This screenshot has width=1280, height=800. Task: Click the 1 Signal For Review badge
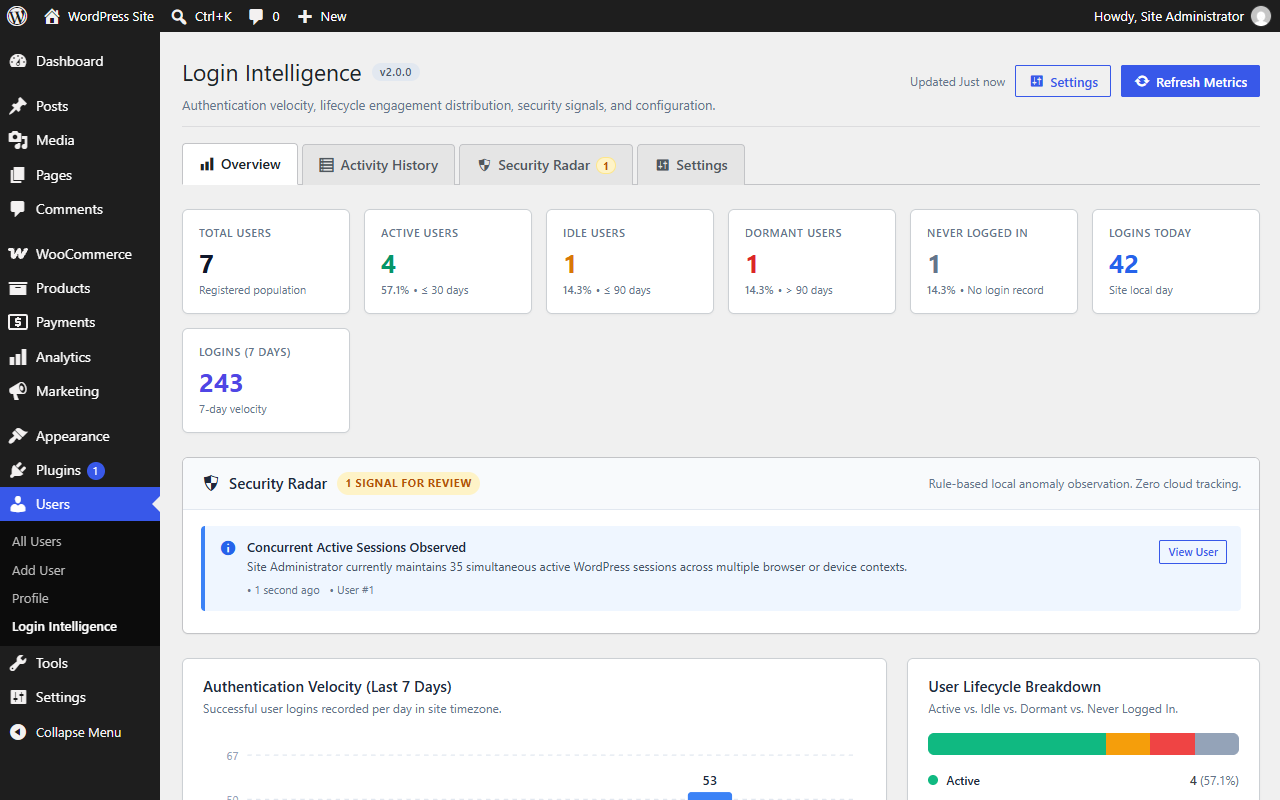point(408,483)
